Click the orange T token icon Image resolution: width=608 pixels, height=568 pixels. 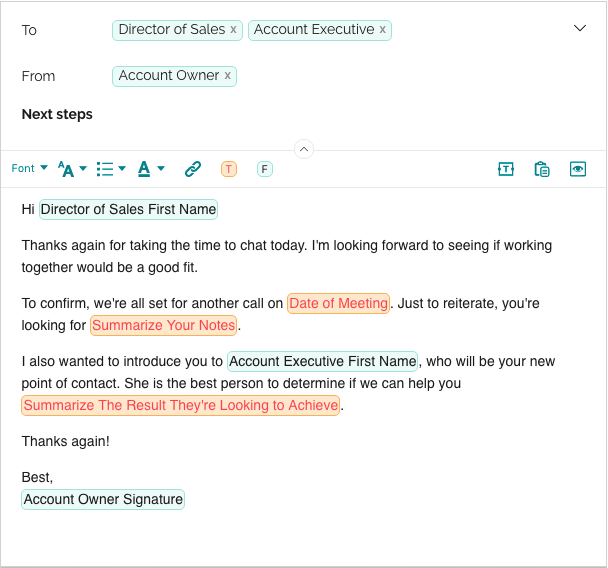229,169
